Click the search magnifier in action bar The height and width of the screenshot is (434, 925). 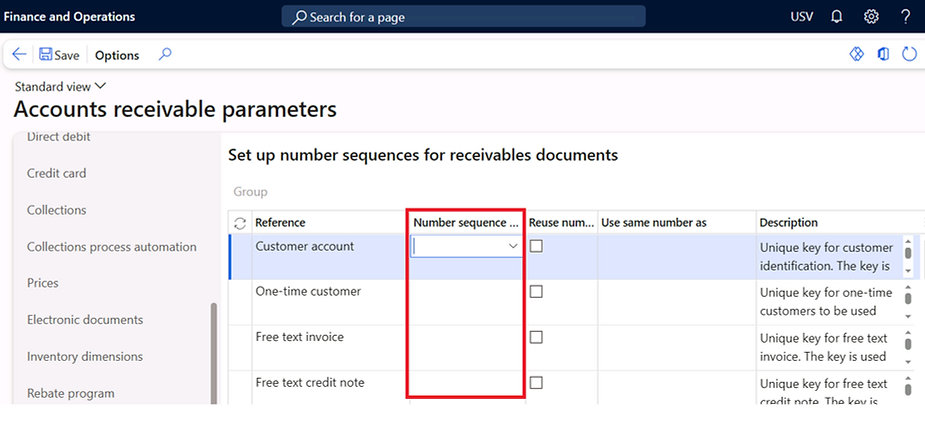(165, 55)
